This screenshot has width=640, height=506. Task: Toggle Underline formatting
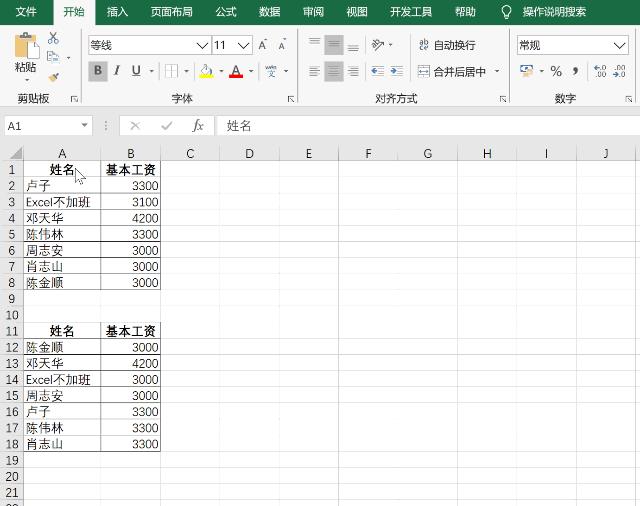pos(136,71)
